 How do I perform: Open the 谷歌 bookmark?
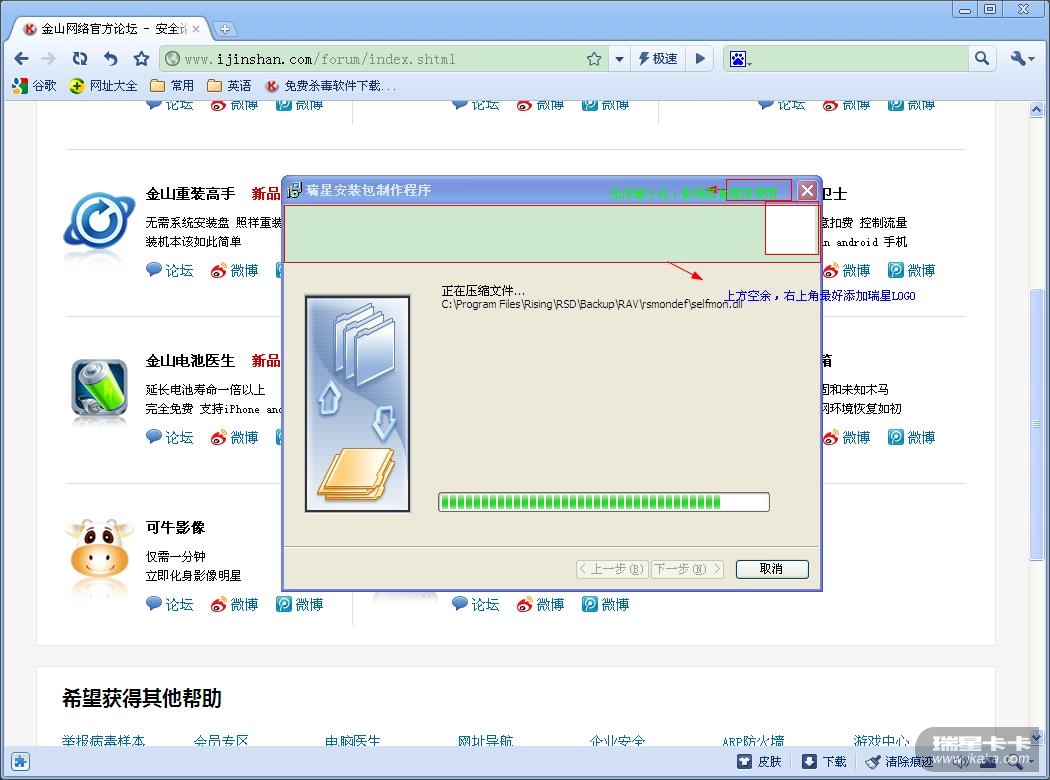34,86
